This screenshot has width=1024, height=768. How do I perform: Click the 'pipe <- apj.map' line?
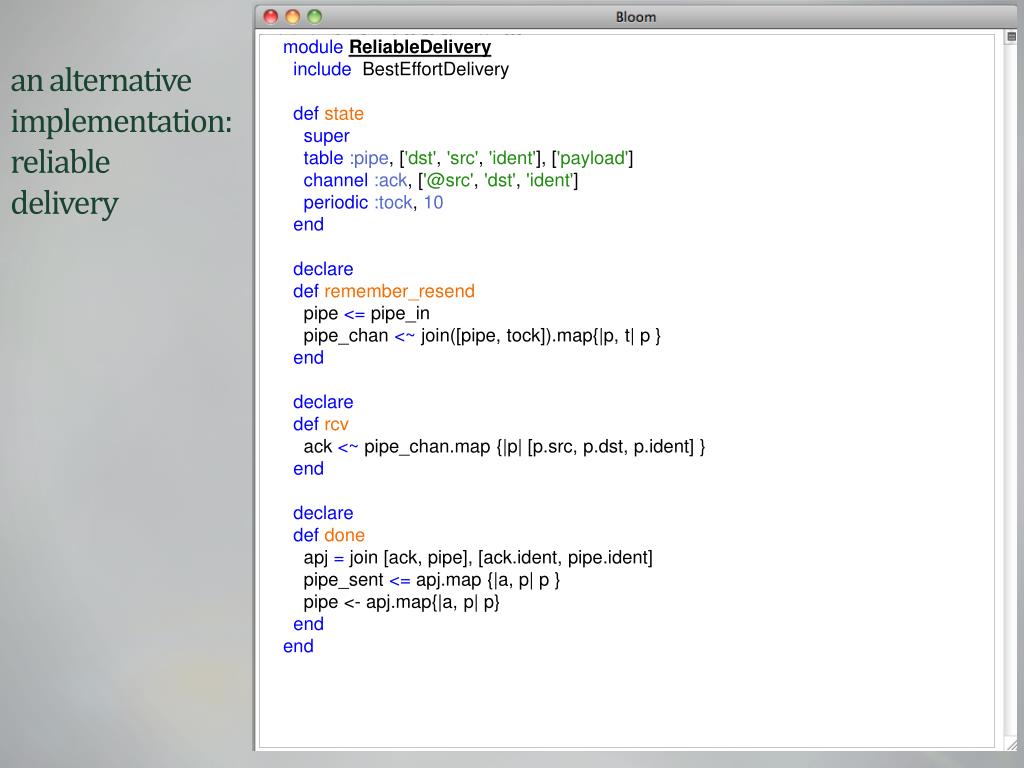pyautogui.click(x=402, y=602)
